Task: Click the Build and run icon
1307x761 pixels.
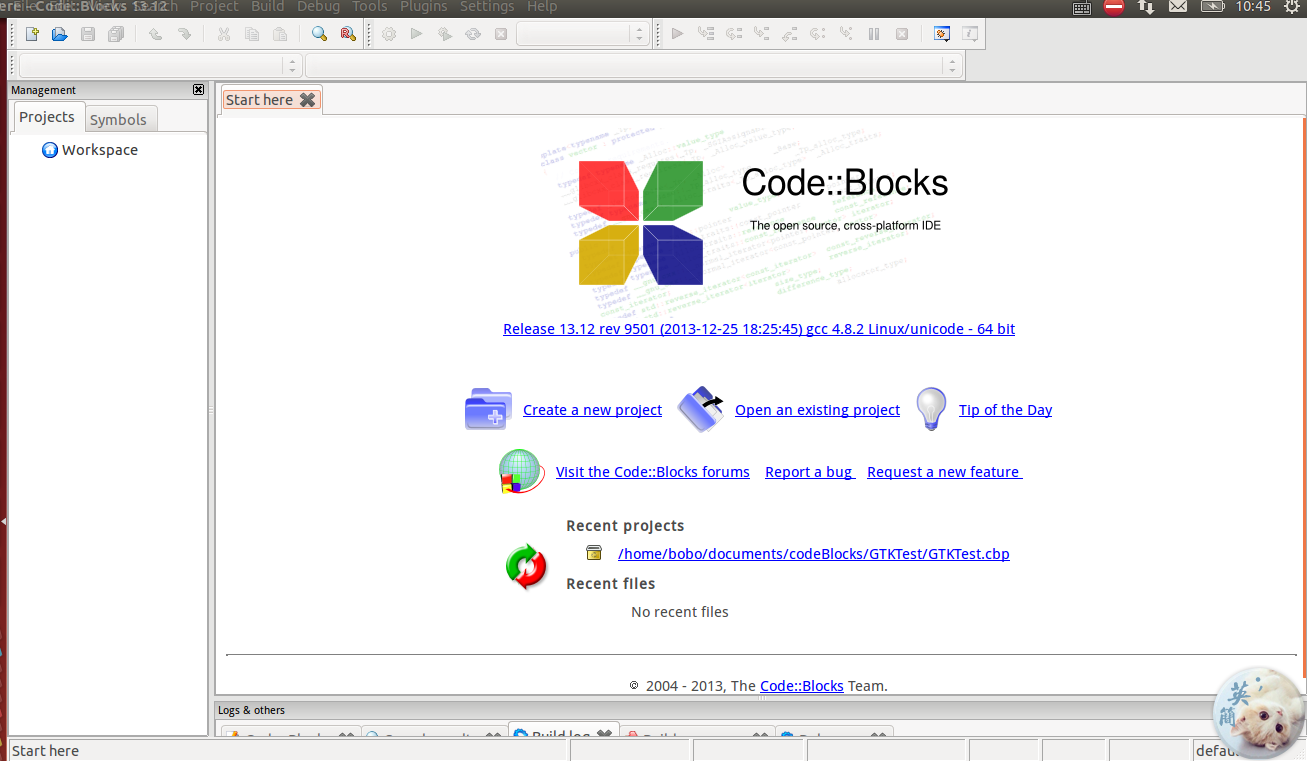Action: 445,34
